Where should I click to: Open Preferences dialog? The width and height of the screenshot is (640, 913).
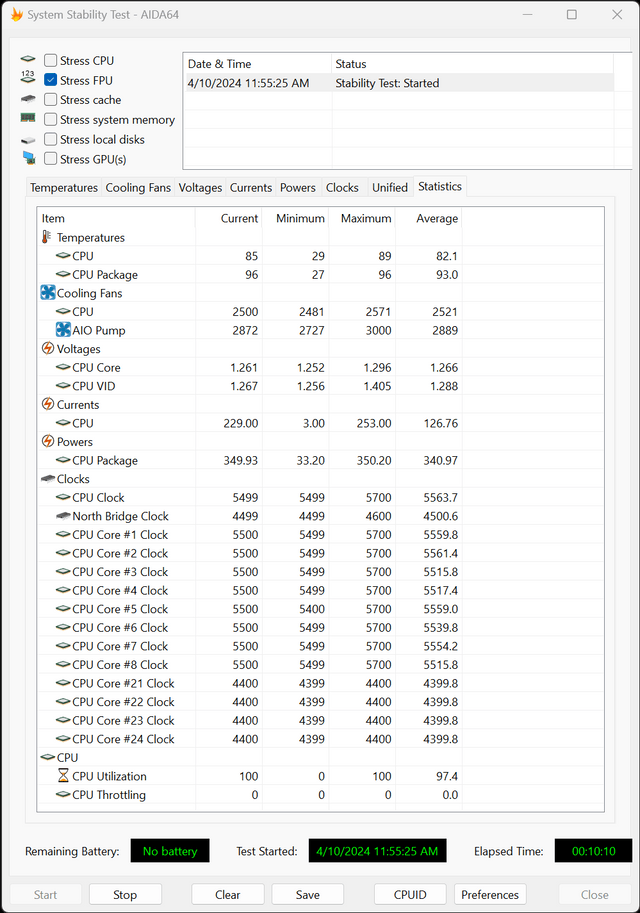(490, 894)
